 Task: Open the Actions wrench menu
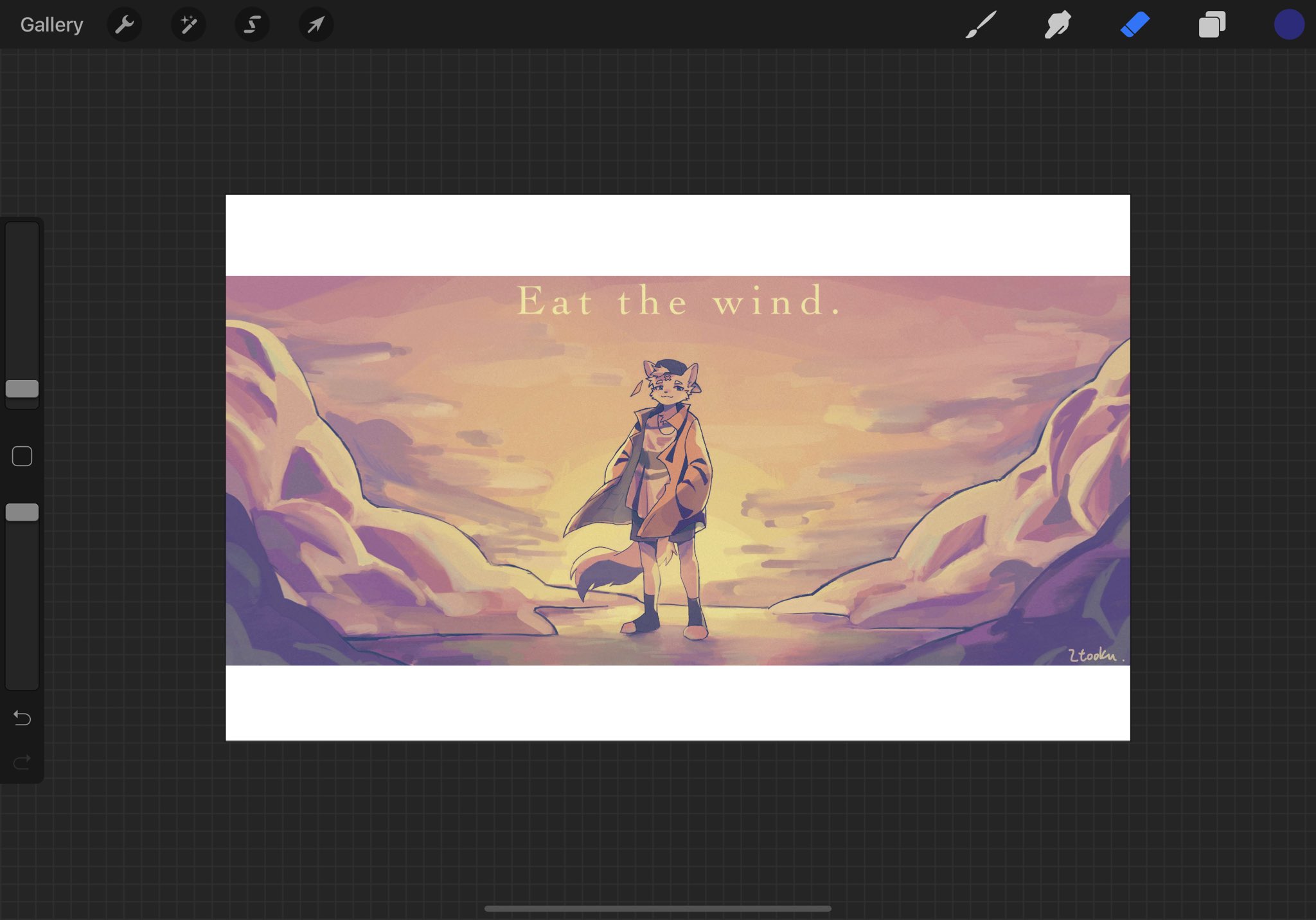124,25
